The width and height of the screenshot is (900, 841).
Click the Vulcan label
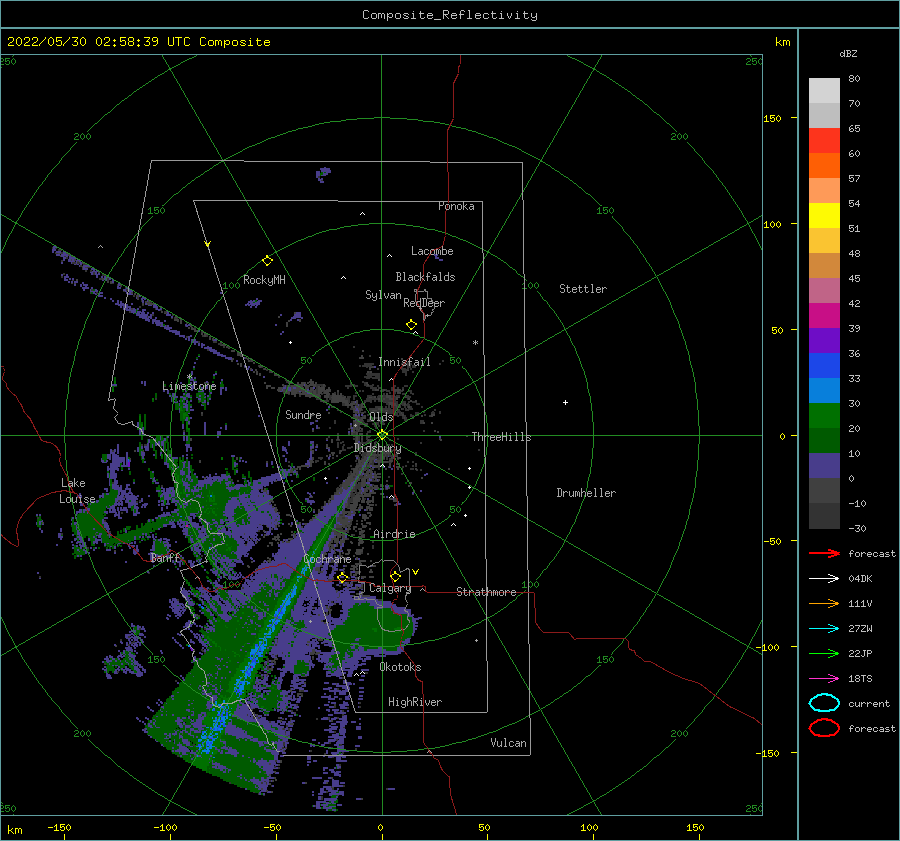click(x=508, y=743)
